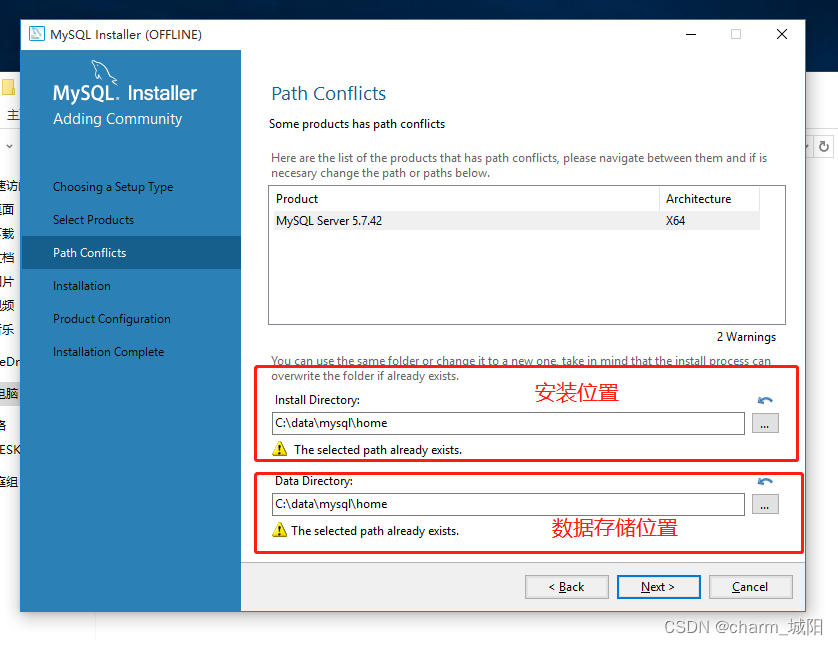Undo the Install Directory change with revert arrow
Screen dimensions: 838x645
click(x=765, y=400)
